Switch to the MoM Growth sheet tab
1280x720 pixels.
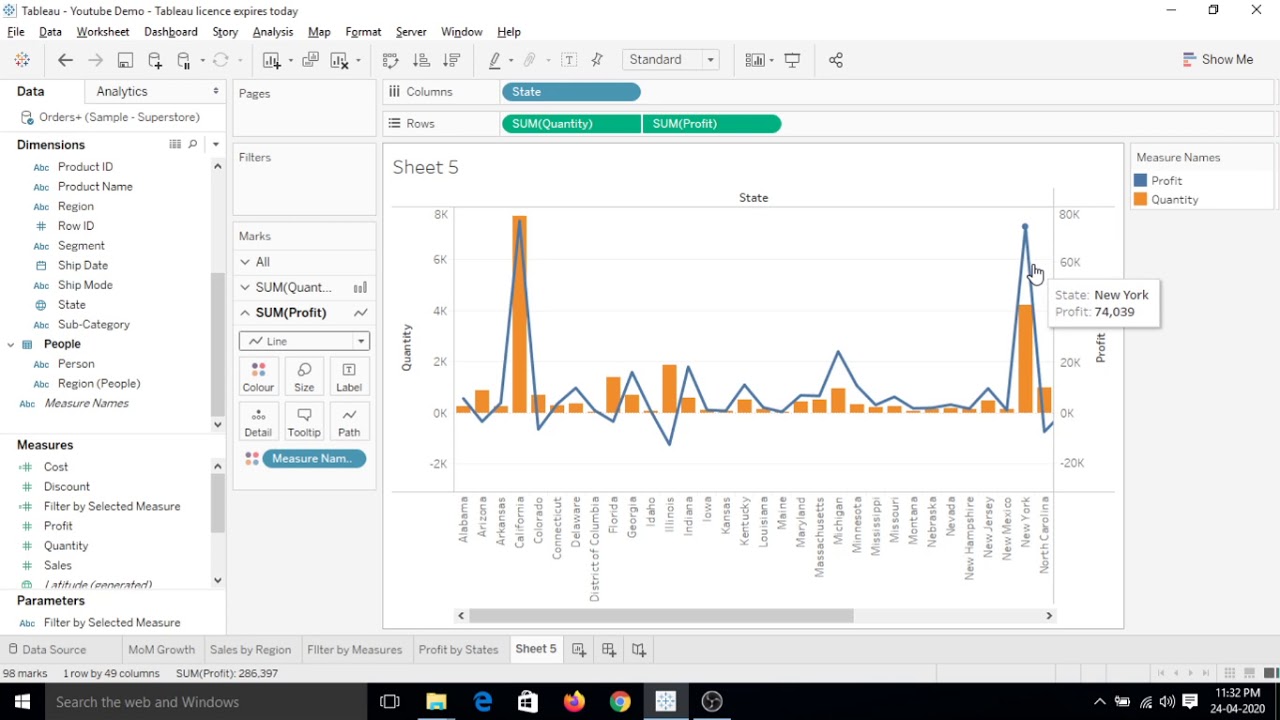(x=161, y=650)
